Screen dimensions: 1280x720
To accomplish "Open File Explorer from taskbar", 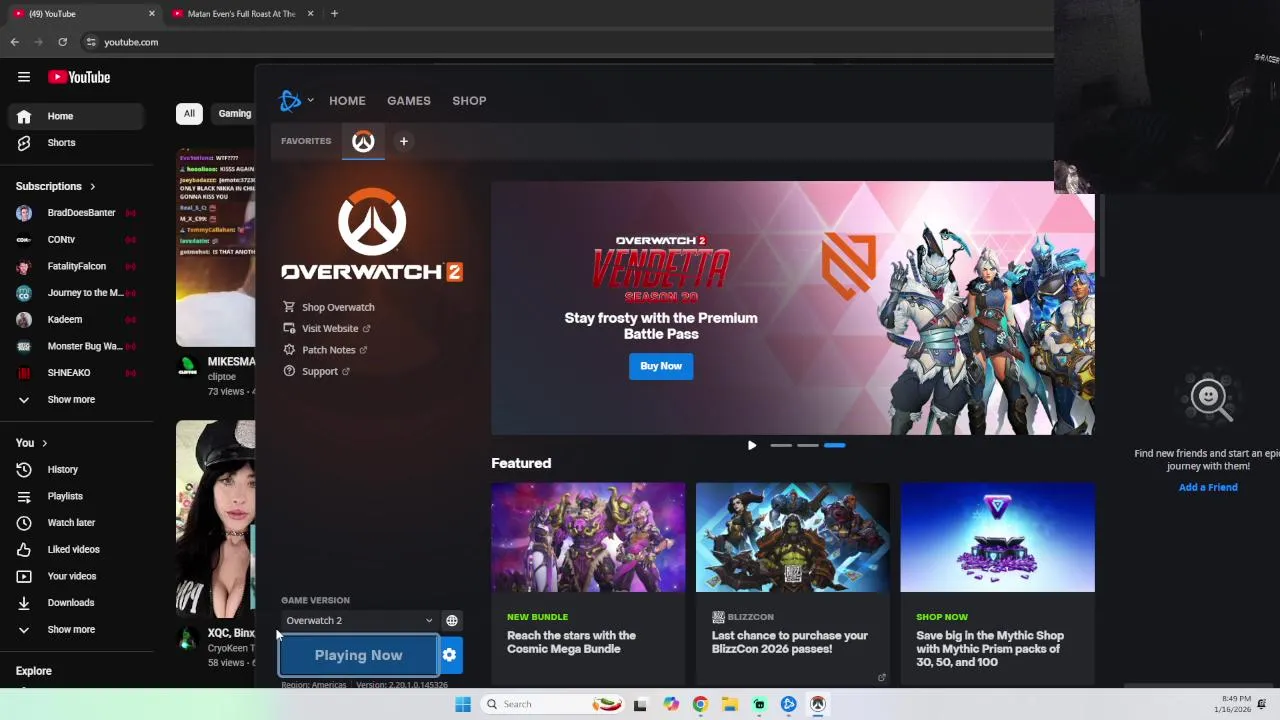I will (730, 704).
